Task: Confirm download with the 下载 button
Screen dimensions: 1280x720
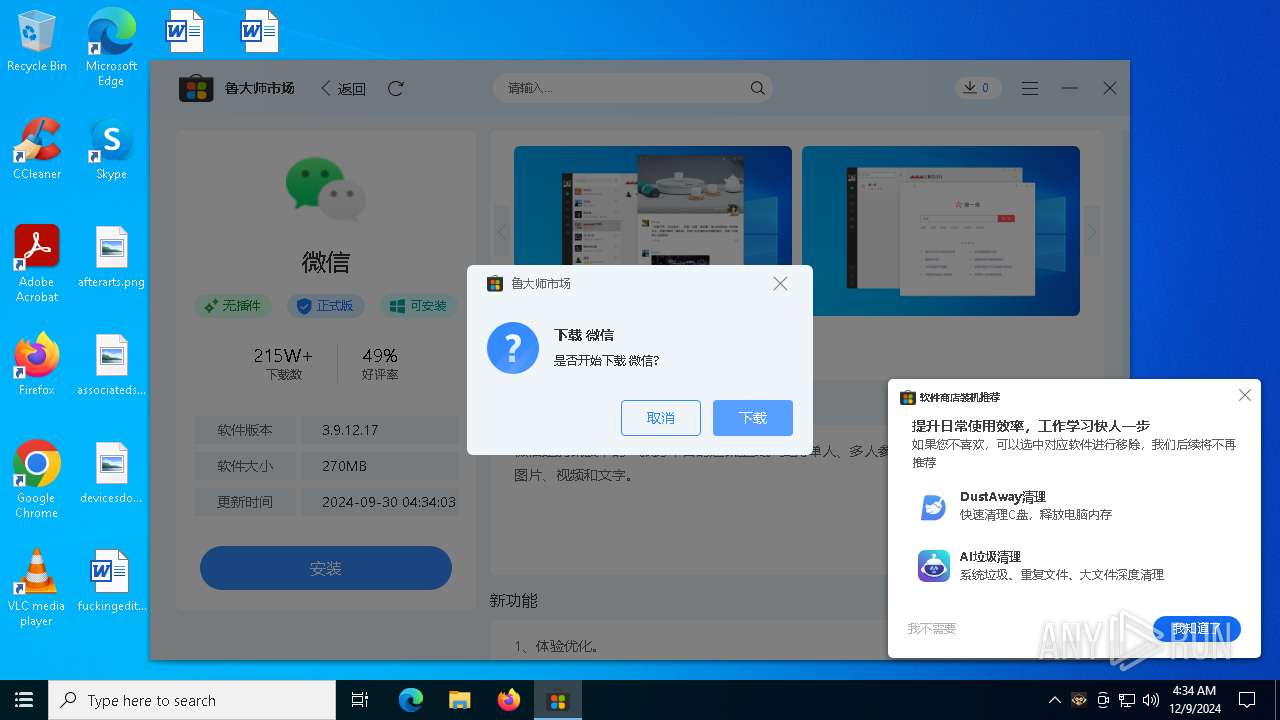Action: [x=753, y=418]
